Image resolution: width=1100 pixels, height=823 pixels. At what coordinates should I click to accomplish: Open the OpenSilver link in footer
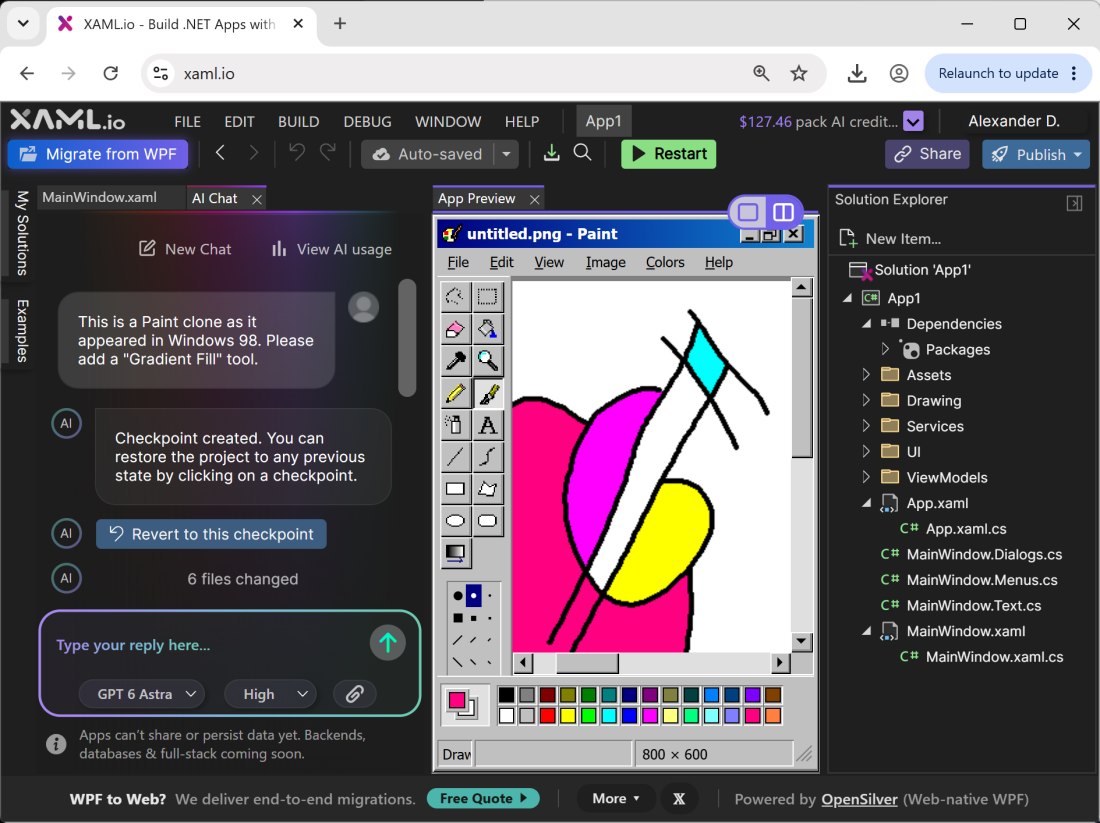[x=859, y=799]
